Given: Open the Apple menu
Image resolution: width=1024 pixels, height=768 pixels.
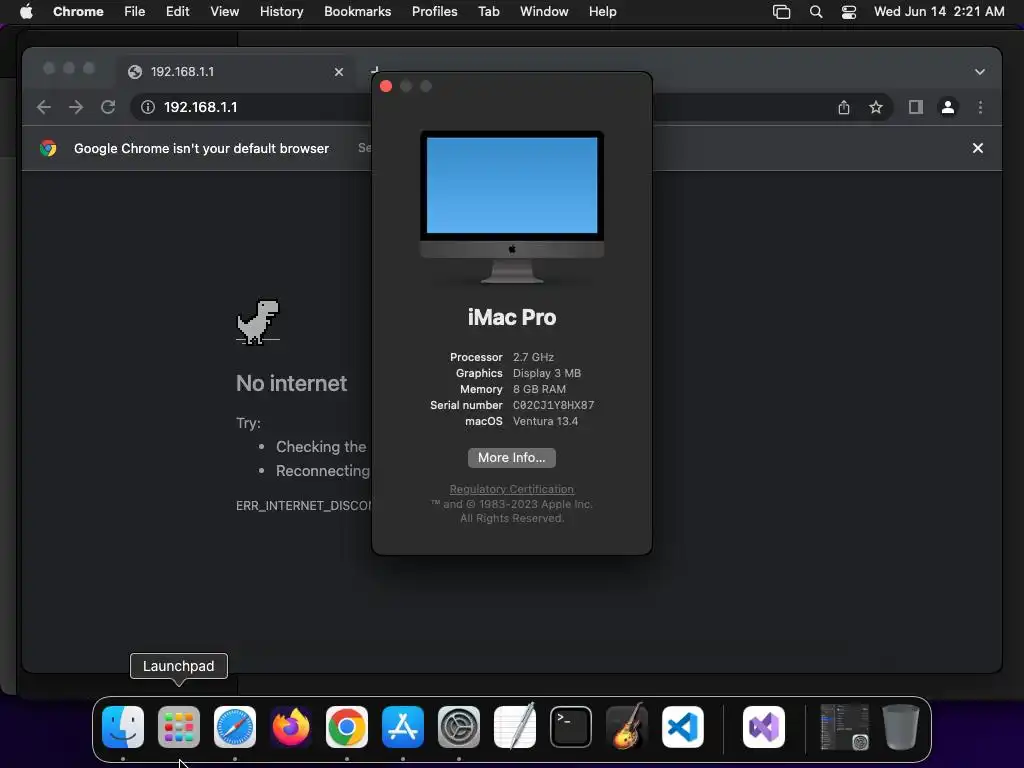Looking at the screenshot, I should 26,12.
